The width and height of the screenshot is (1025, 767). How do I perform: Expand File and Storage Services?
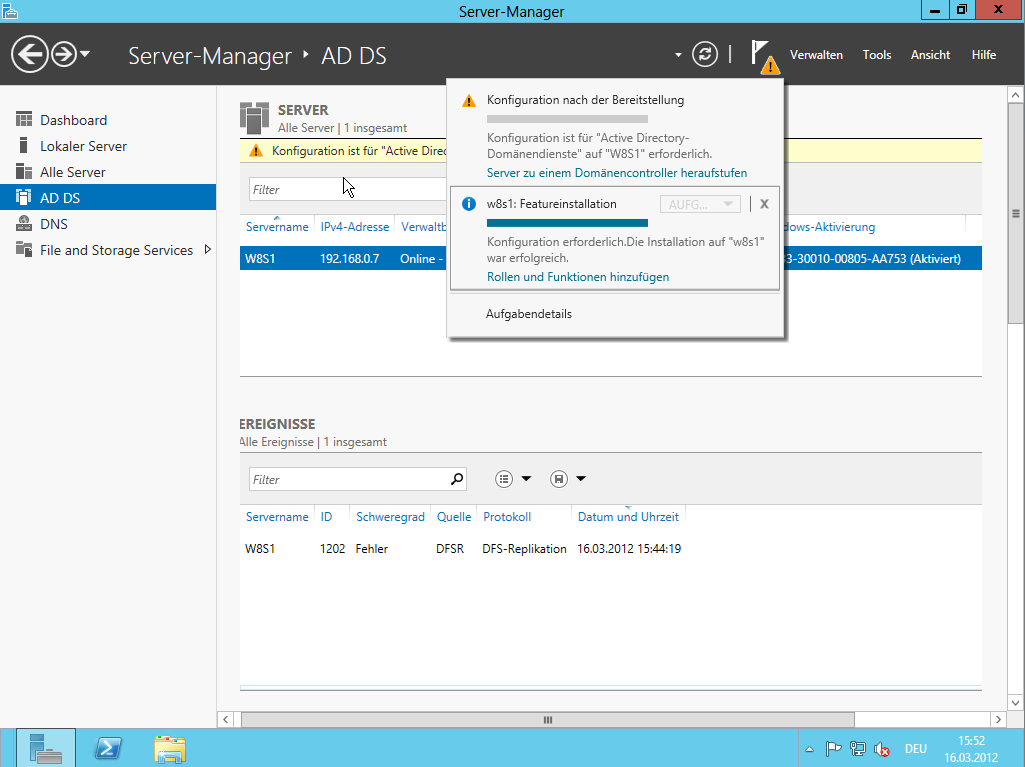click(x=208, y=249)
